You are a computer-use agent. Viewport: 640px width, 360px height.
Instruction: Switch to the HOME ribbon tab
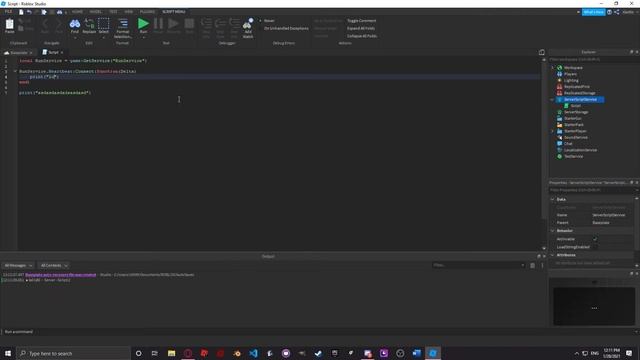pos(77,12)
